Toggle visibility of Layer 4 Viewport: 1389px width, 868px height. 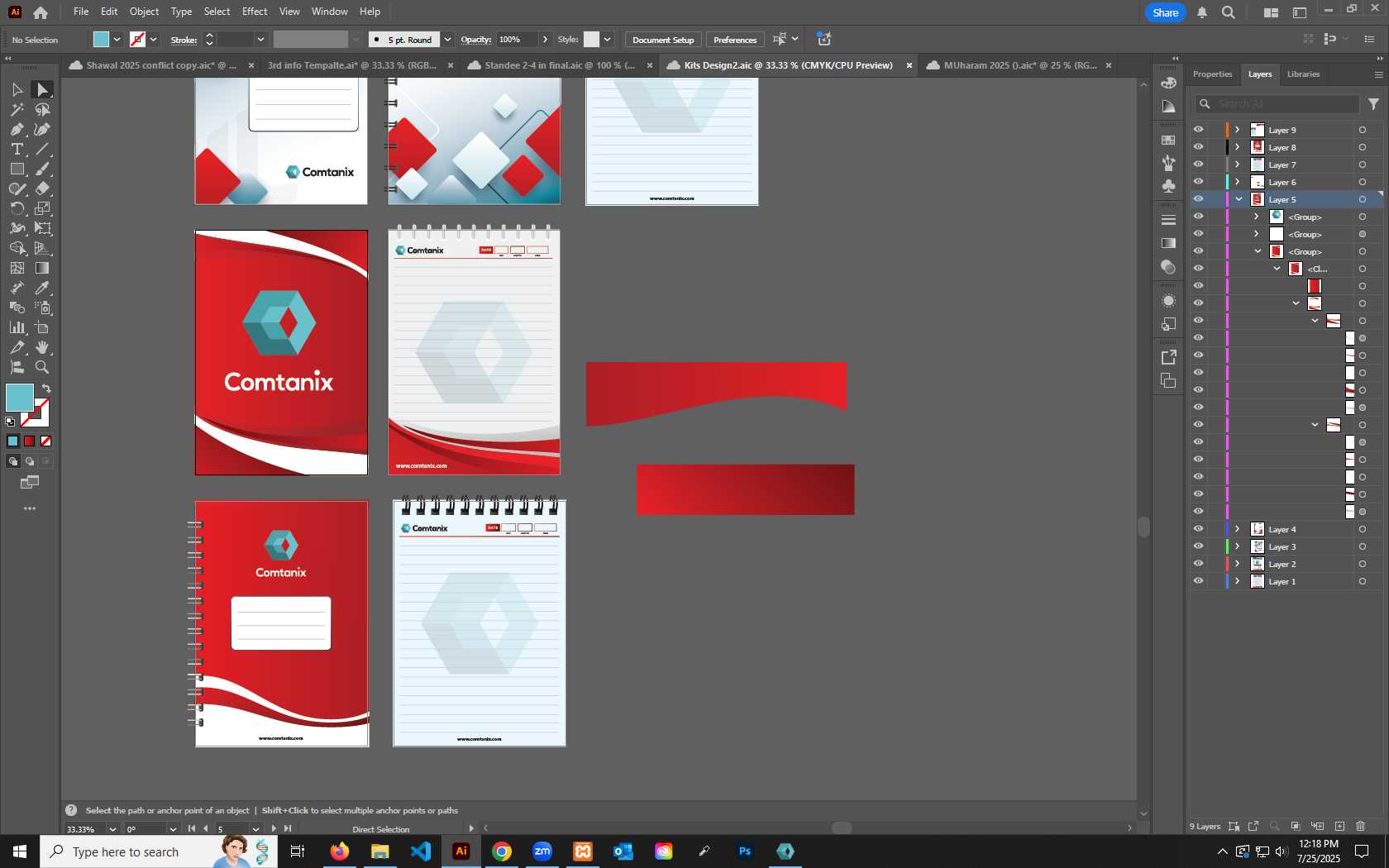[1198, 529]
